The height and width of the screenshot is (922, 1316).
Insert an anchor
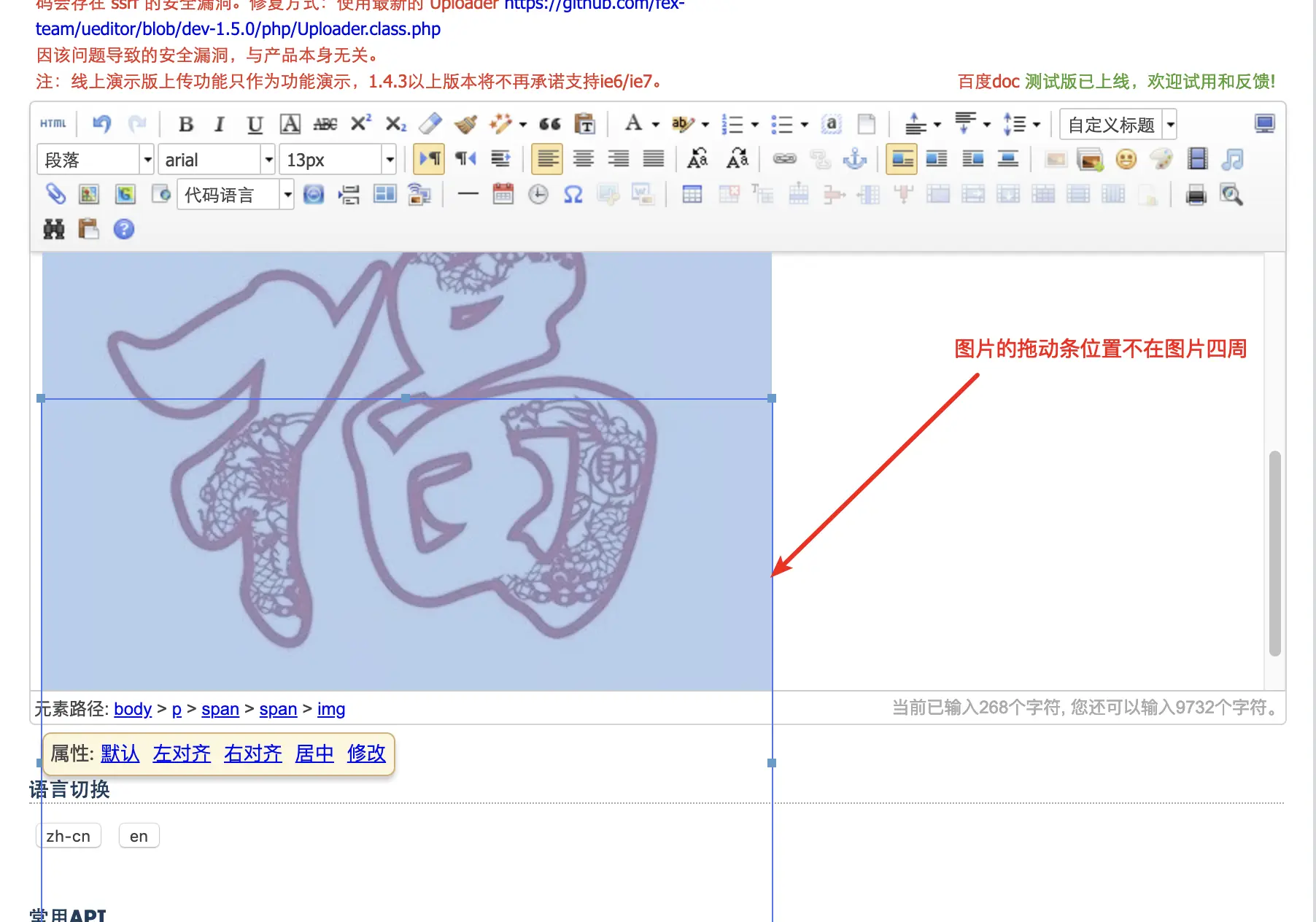854,159
